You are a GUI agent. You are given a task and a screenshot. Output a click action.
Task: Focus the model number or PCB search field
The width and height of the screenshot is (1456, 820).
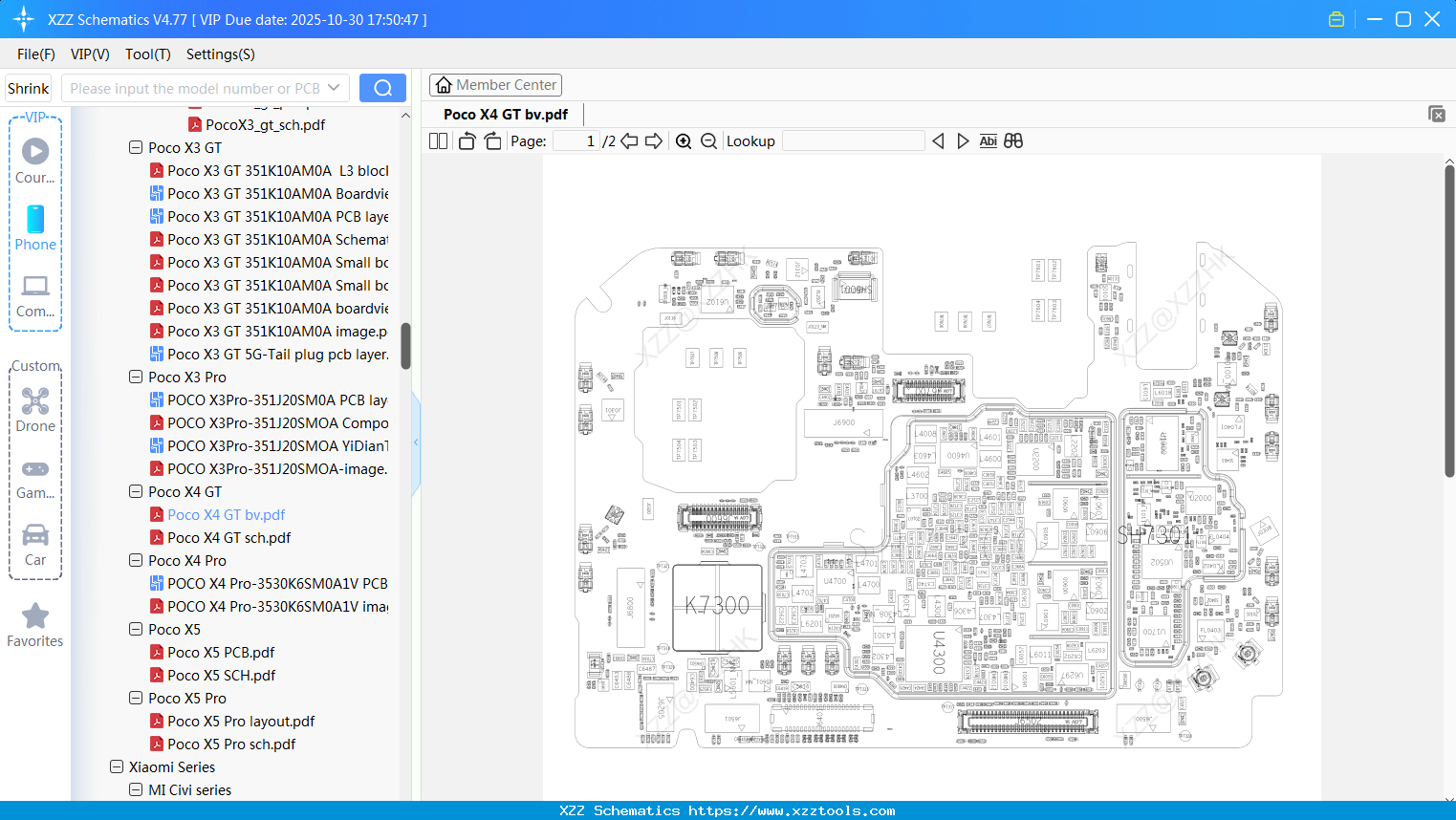205,88
